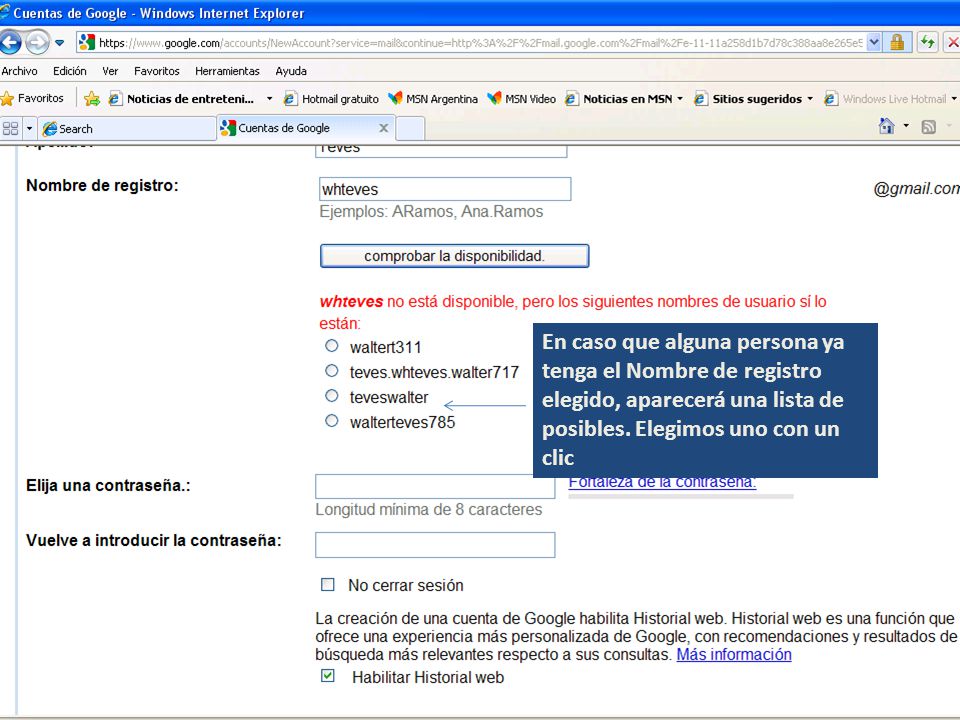The width and height of the screenshot is (960, 720).
Task: Uncheck the Habilitar Historial web checkbox
Action: click(328, 676)
